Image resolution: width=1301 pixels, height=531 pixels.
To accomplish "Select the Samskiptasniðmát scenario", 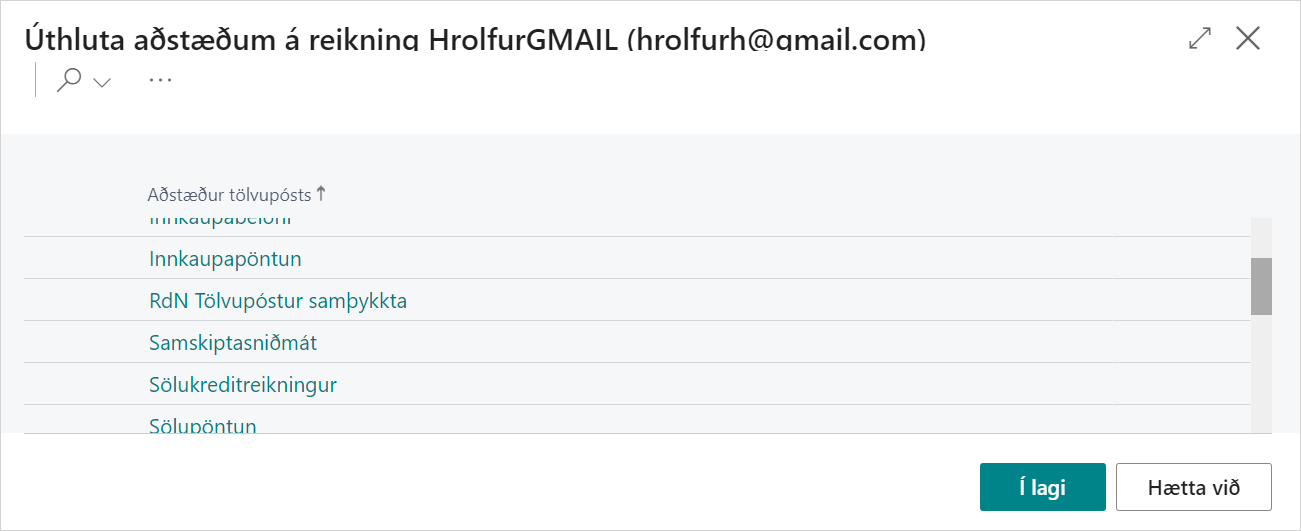I will (233, 343).
